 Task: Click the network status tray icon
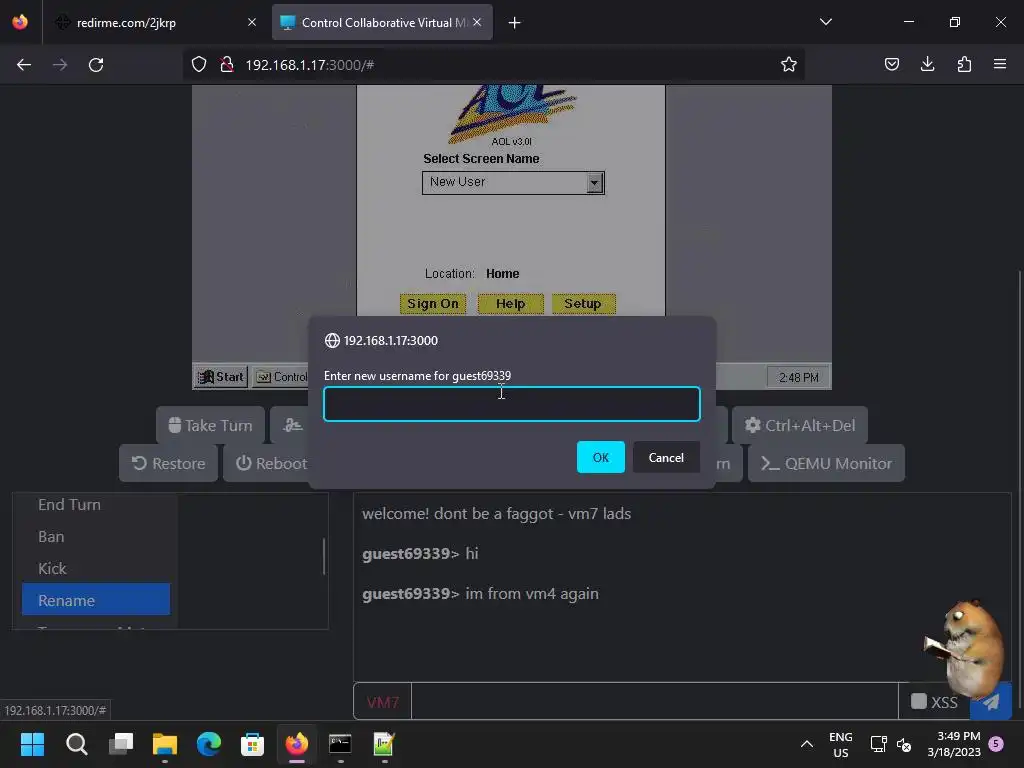click(x=878, y=744)
